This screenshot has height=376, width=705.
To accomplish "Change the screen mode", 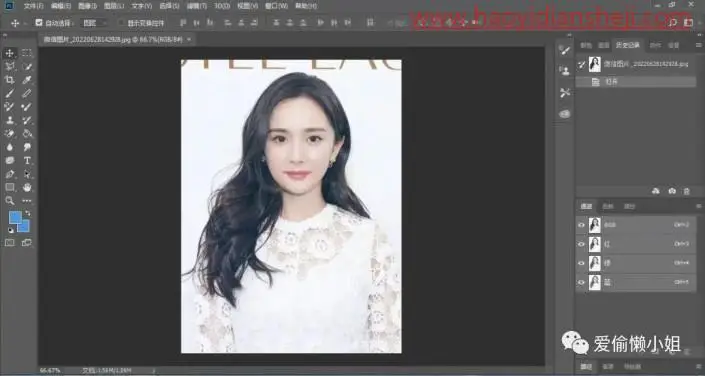I will 27,243.
